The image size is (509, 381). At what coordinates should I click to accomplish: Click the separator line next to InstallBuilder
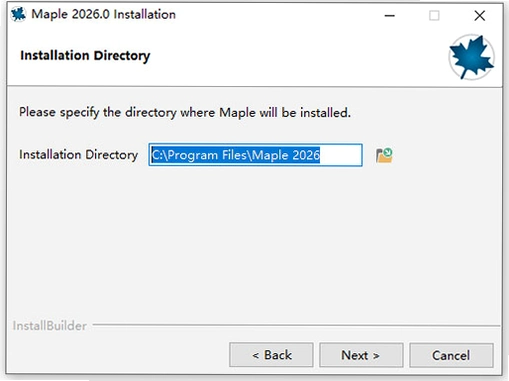click(296, 325)
